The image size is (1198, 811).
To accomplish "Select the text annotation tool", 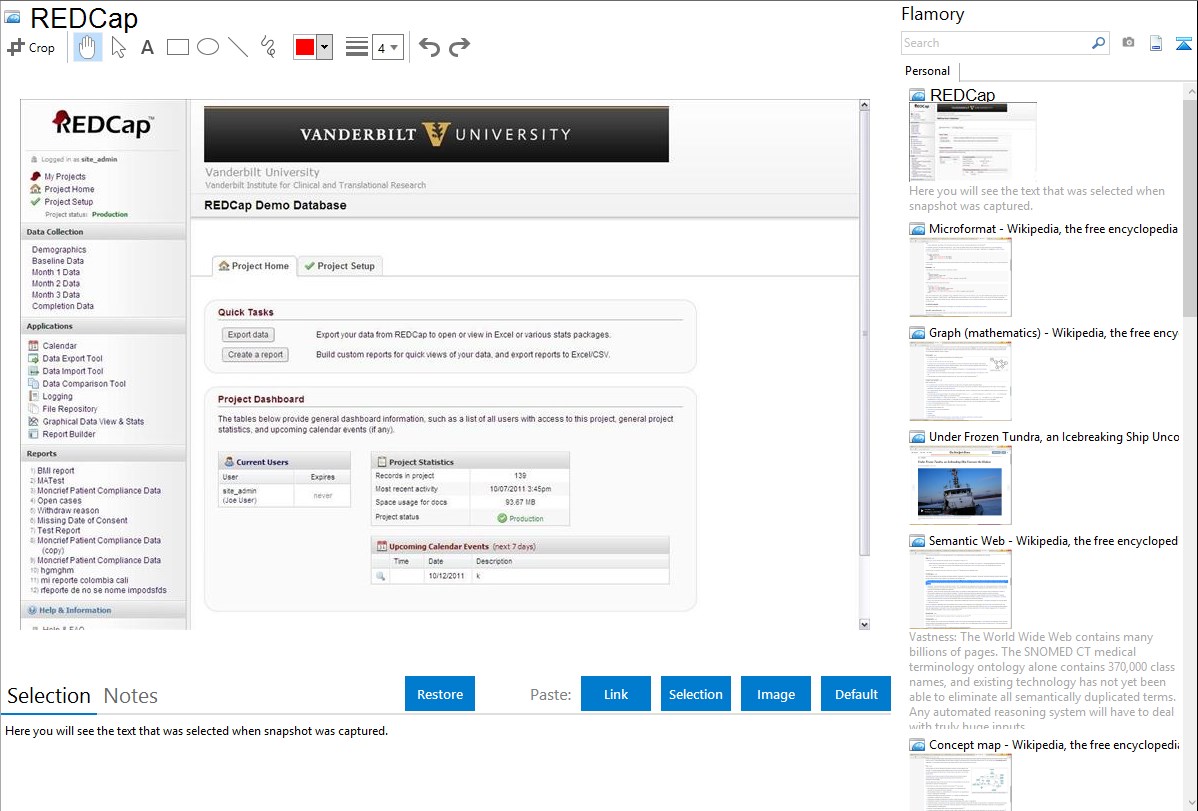I will pyautogui.click(x=147, y=47).
